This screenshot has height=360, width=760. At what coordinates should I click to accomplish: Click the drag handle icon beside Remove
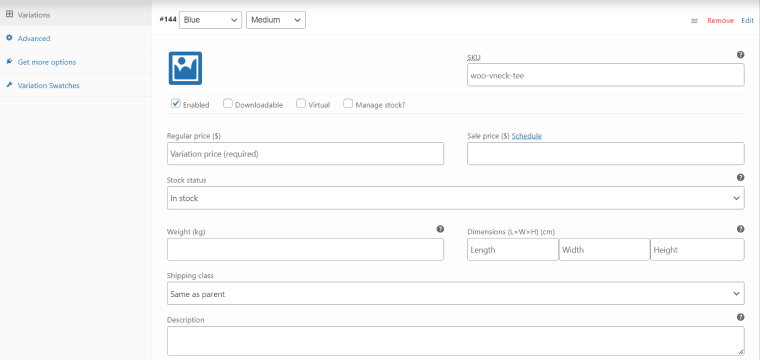(694, 21)
